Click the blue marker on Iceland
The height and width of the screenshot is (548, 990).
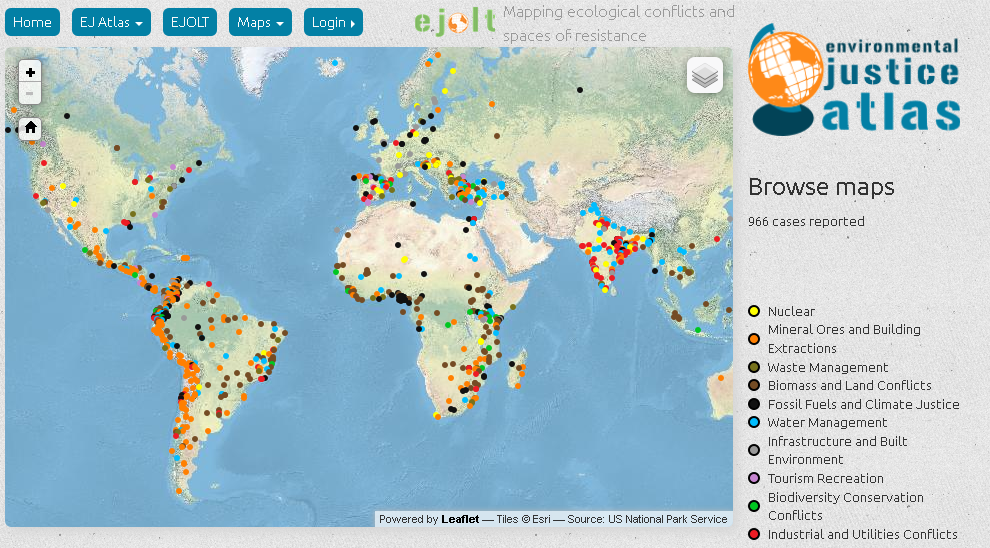pyautogui.click(x=335, y=63)
